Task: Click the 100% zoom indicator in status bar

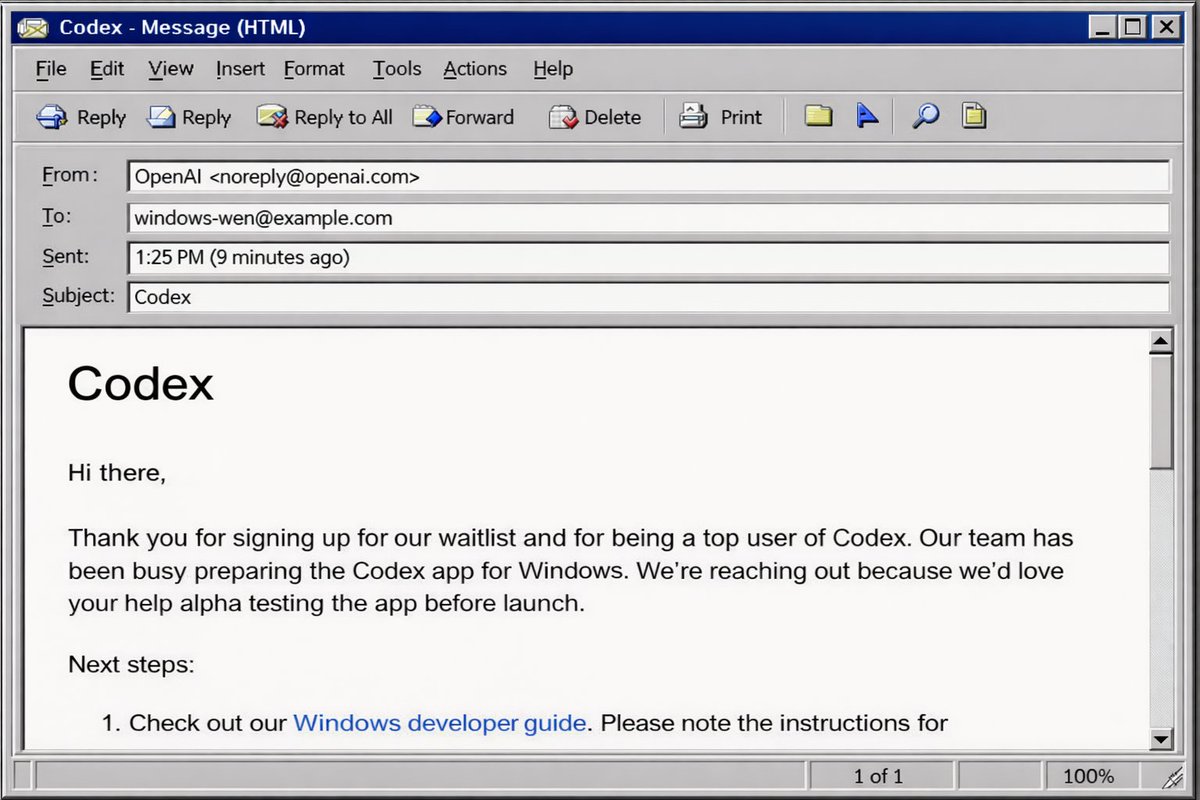Action: 1088,775
